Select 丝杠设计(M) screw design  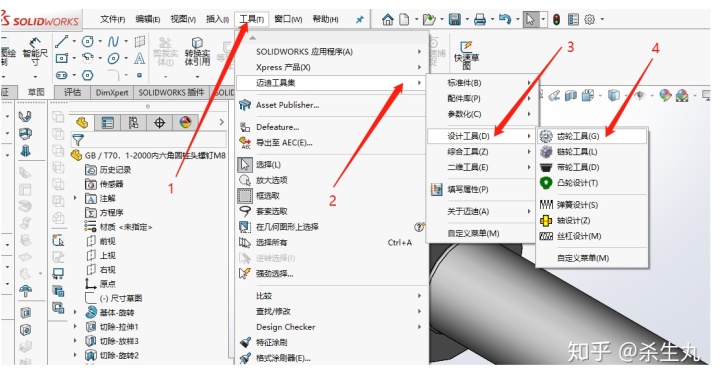(x=592, y=236)
